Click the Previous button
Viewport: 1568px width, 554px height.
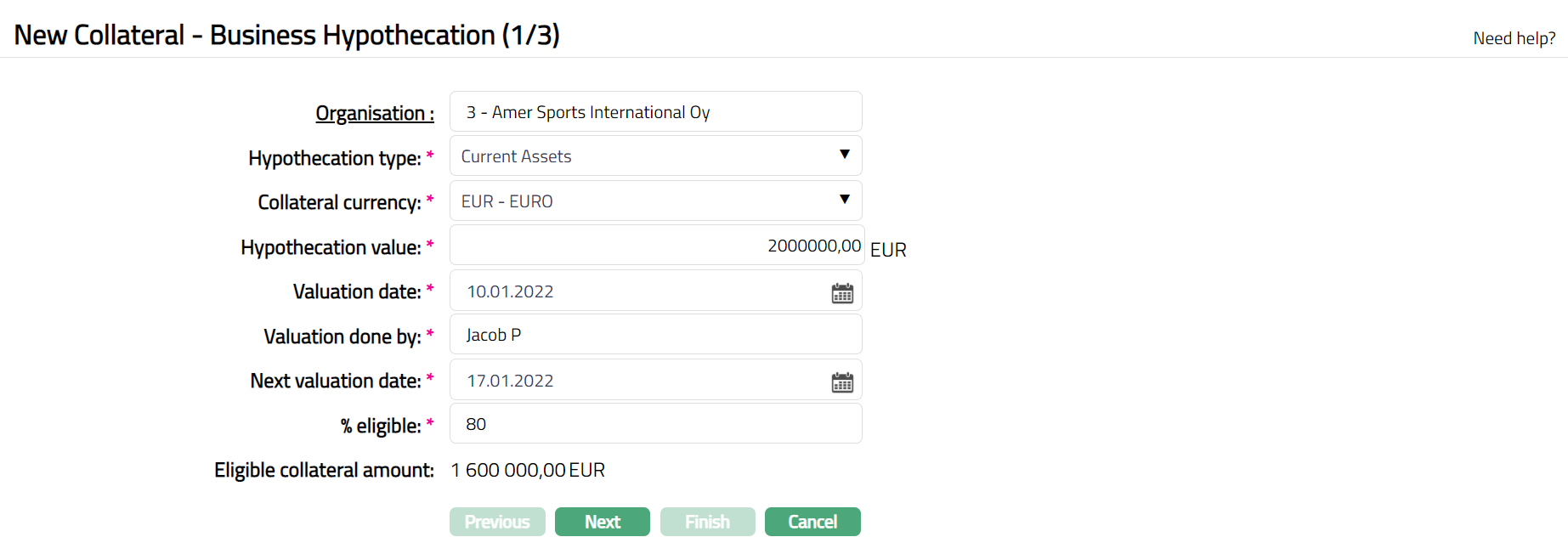497,522
